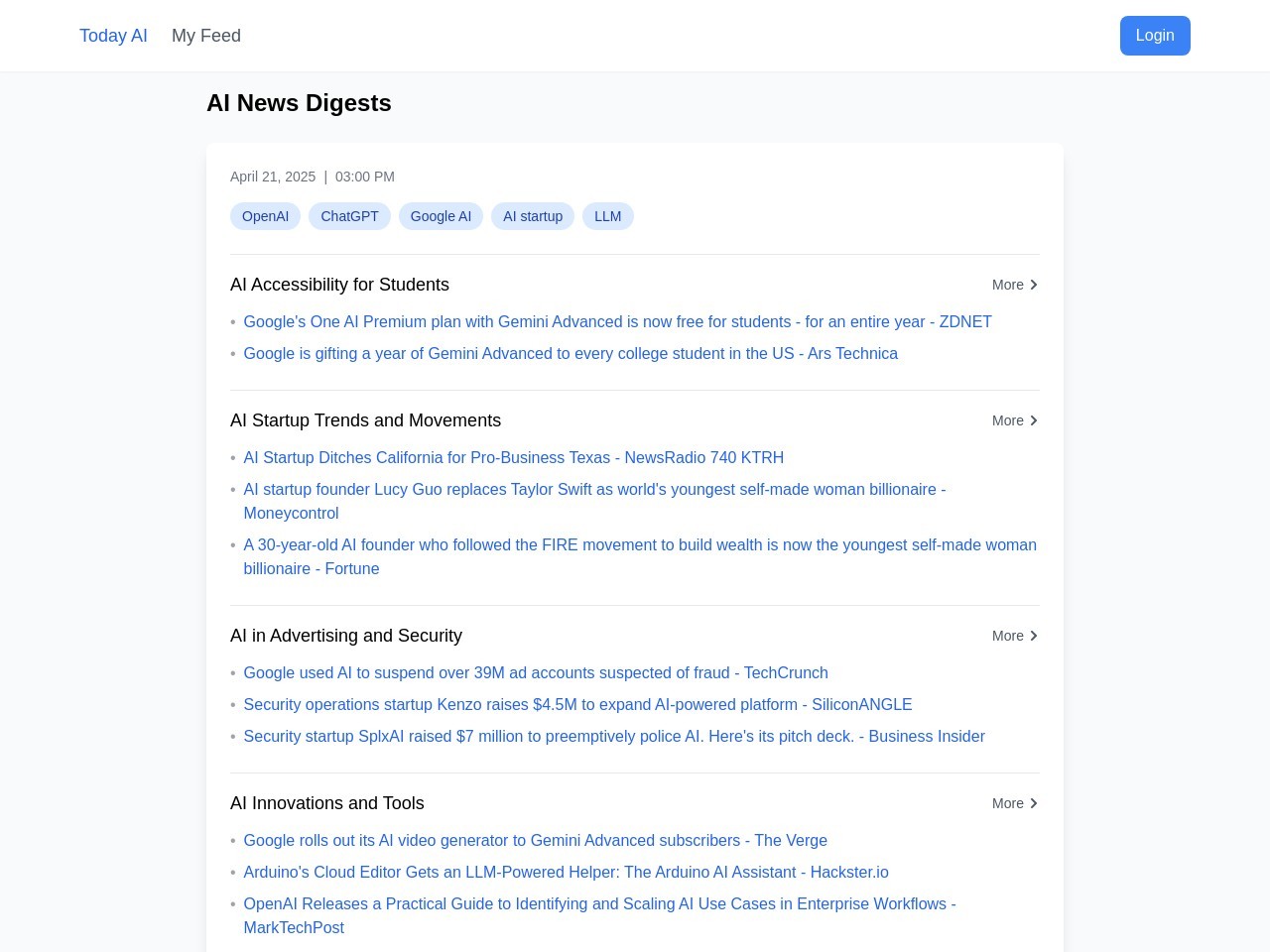Select the OpenAI tag
The image size is (1270, 952).
[x=266, y=216]
